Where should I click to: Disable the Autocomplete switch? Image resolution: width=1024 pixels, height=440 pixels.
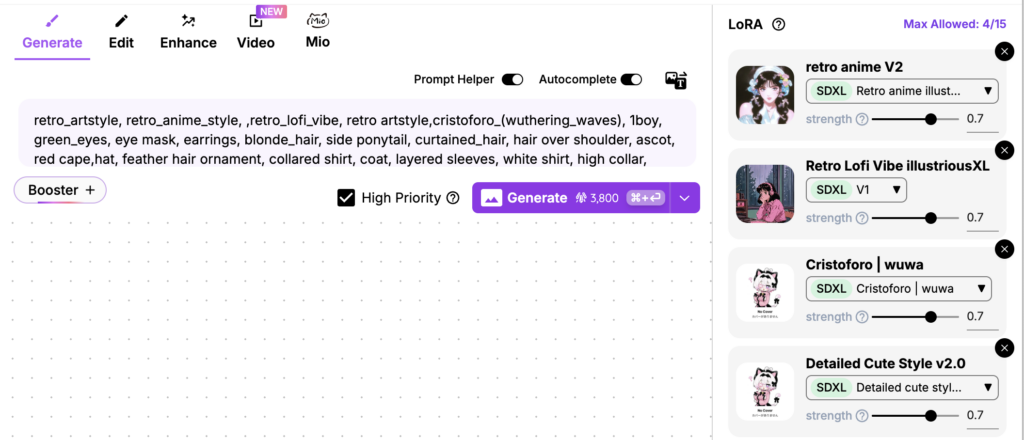(x=631, y=80)
